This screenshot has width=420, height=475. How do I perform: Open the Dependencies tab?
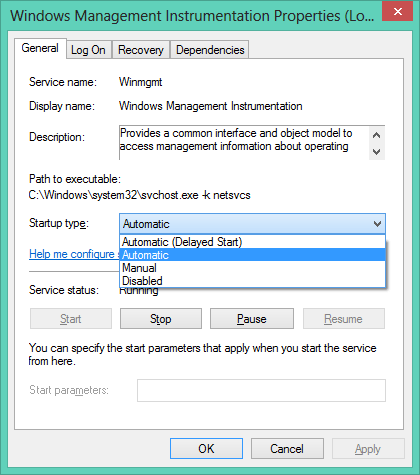point(210,50)
